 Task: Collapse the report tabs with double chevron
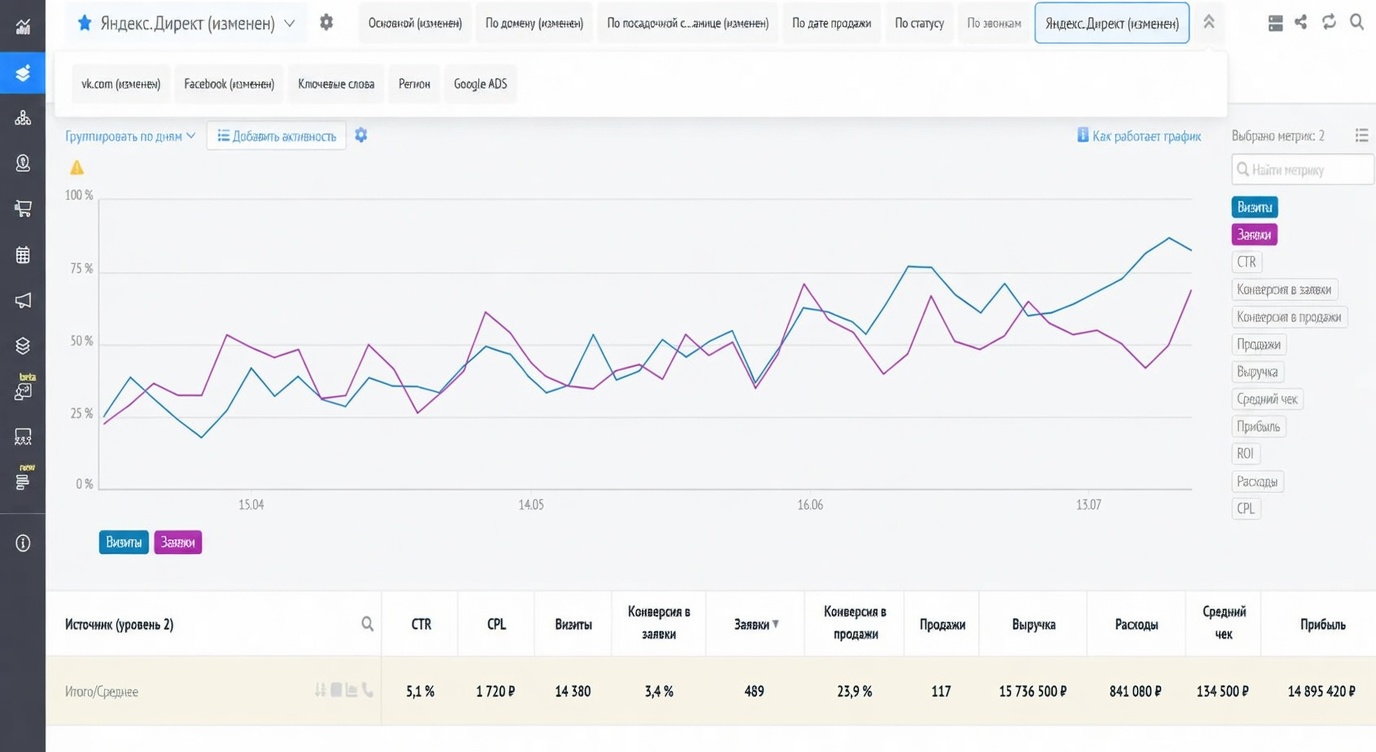(1208, 22)
